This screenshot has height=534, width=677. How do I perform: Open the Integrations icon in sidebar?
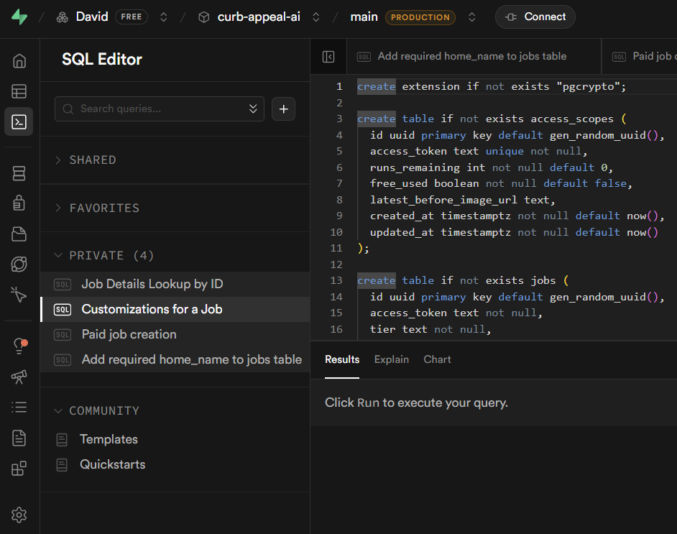19,468
